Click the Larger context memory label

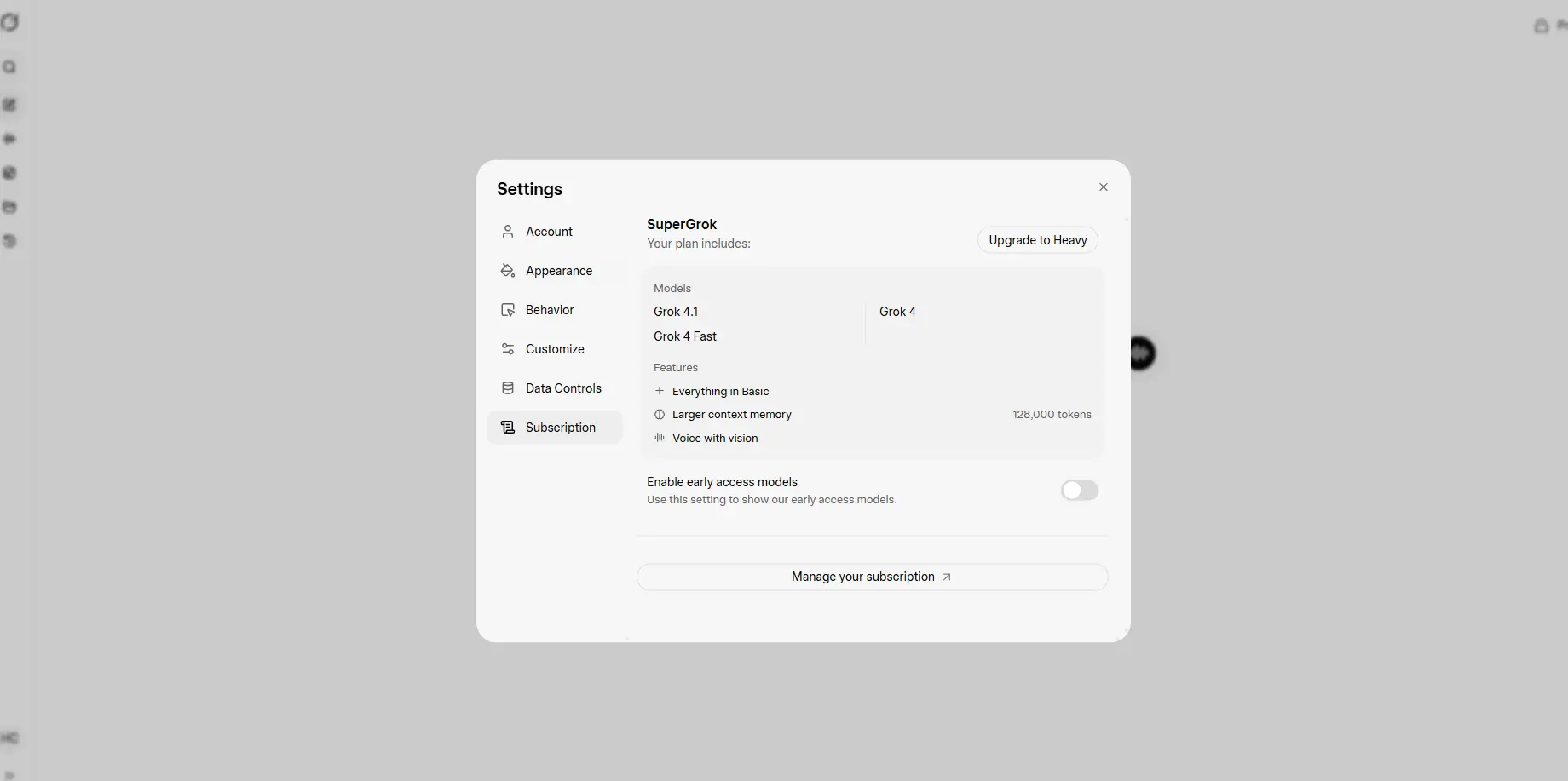point(732,415)
